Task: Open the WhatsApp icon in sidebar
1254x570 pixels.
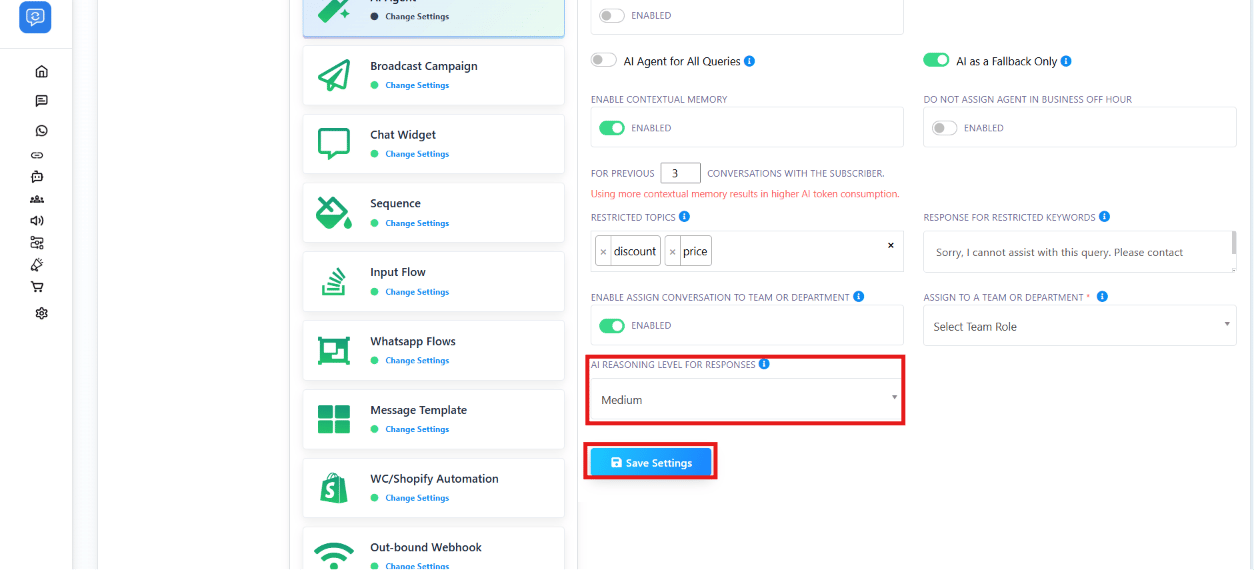Action: click(41, 131)
